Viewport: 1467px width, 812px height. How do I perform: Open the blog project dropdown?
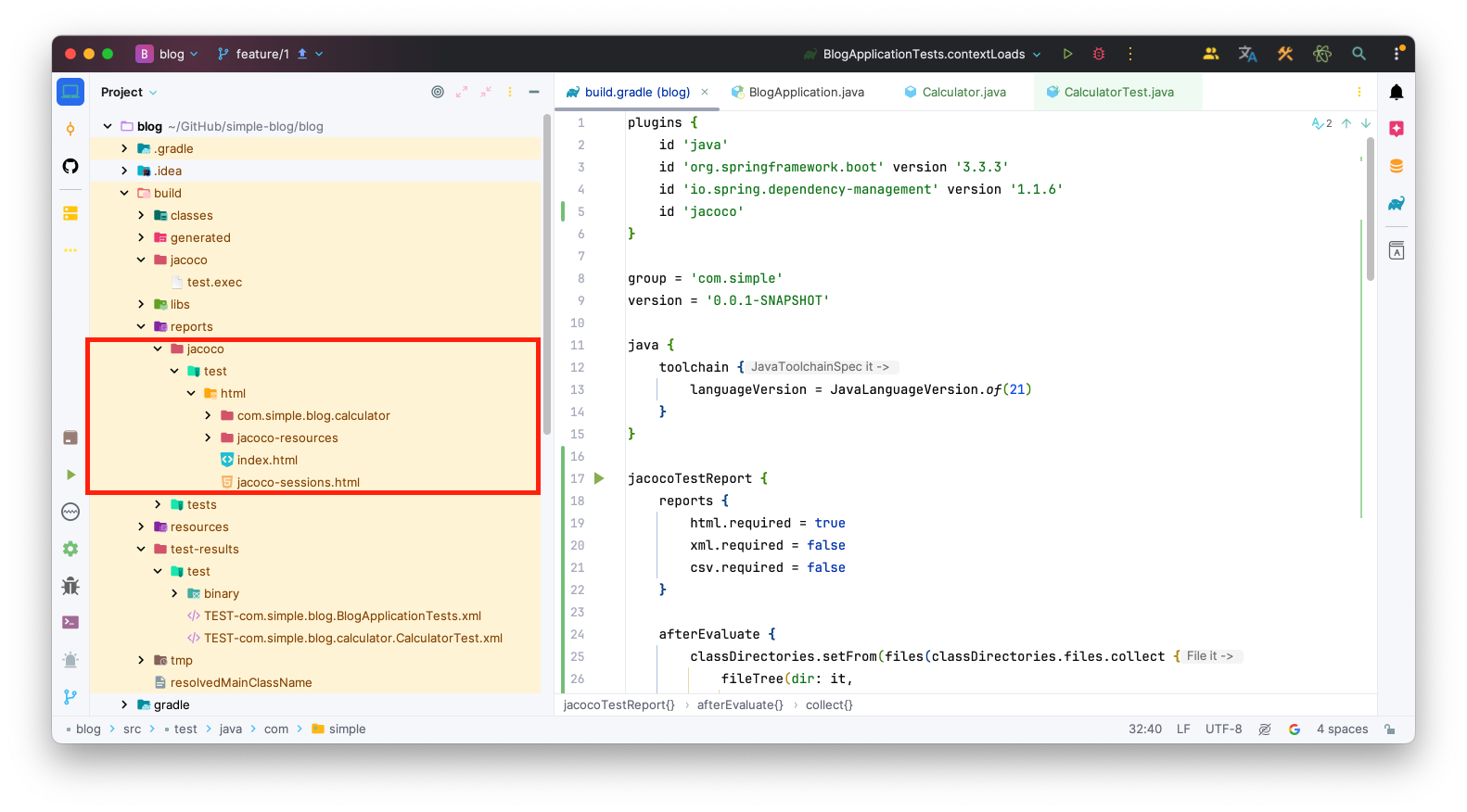[167, 54]
